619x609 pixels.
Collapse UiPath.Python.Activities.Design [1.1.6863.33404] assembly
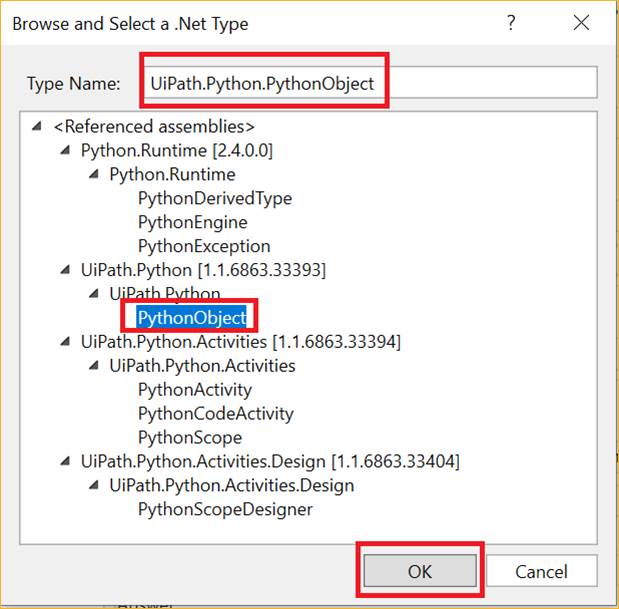pyautogui.click(x=65, y=461)
